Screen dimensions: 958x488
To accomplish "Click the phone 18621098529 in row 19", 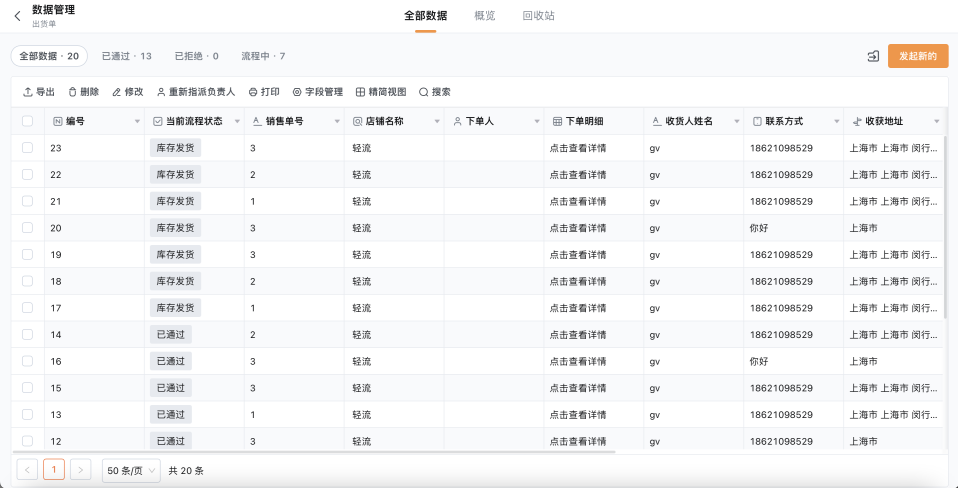I will click(x=781, y=255).
